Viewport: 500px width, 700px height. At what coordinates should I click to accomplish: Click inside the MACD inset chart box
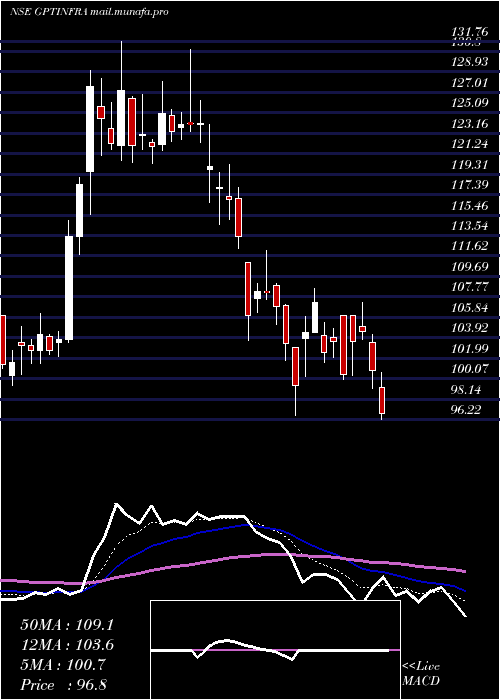pyautogui.click(x=275, y=650)
